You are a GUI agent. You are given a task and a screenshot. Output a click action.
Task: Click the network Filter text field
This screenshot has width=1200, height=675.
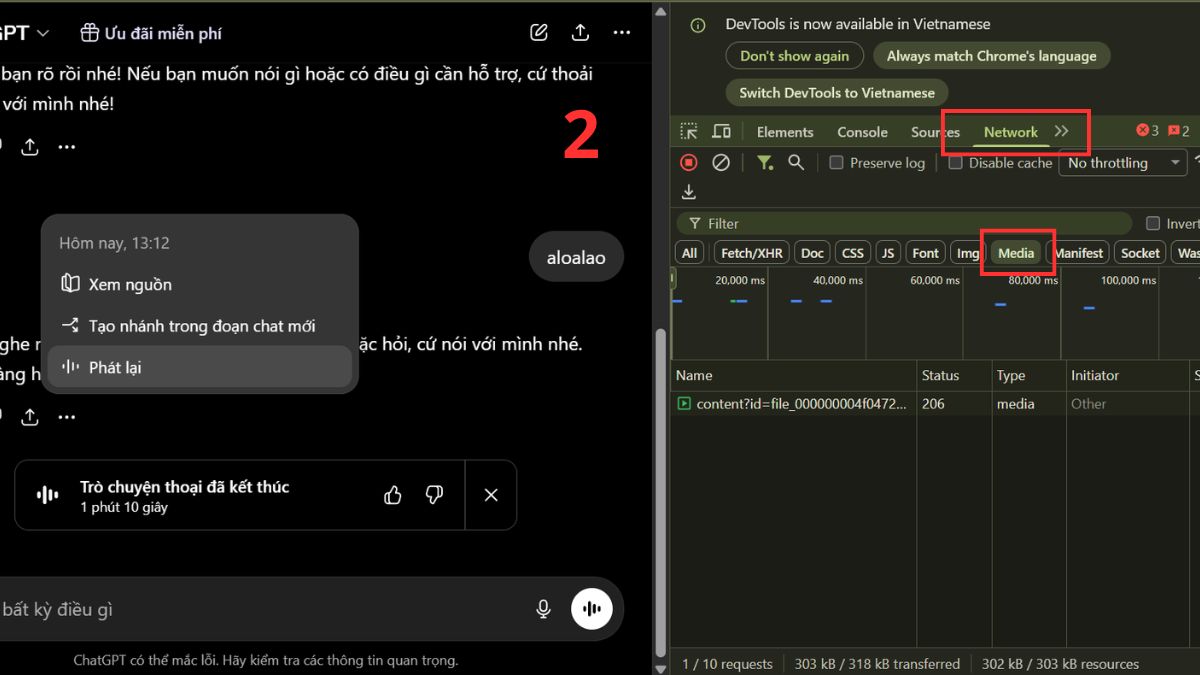pyautogui.click(x=904, y=223)
